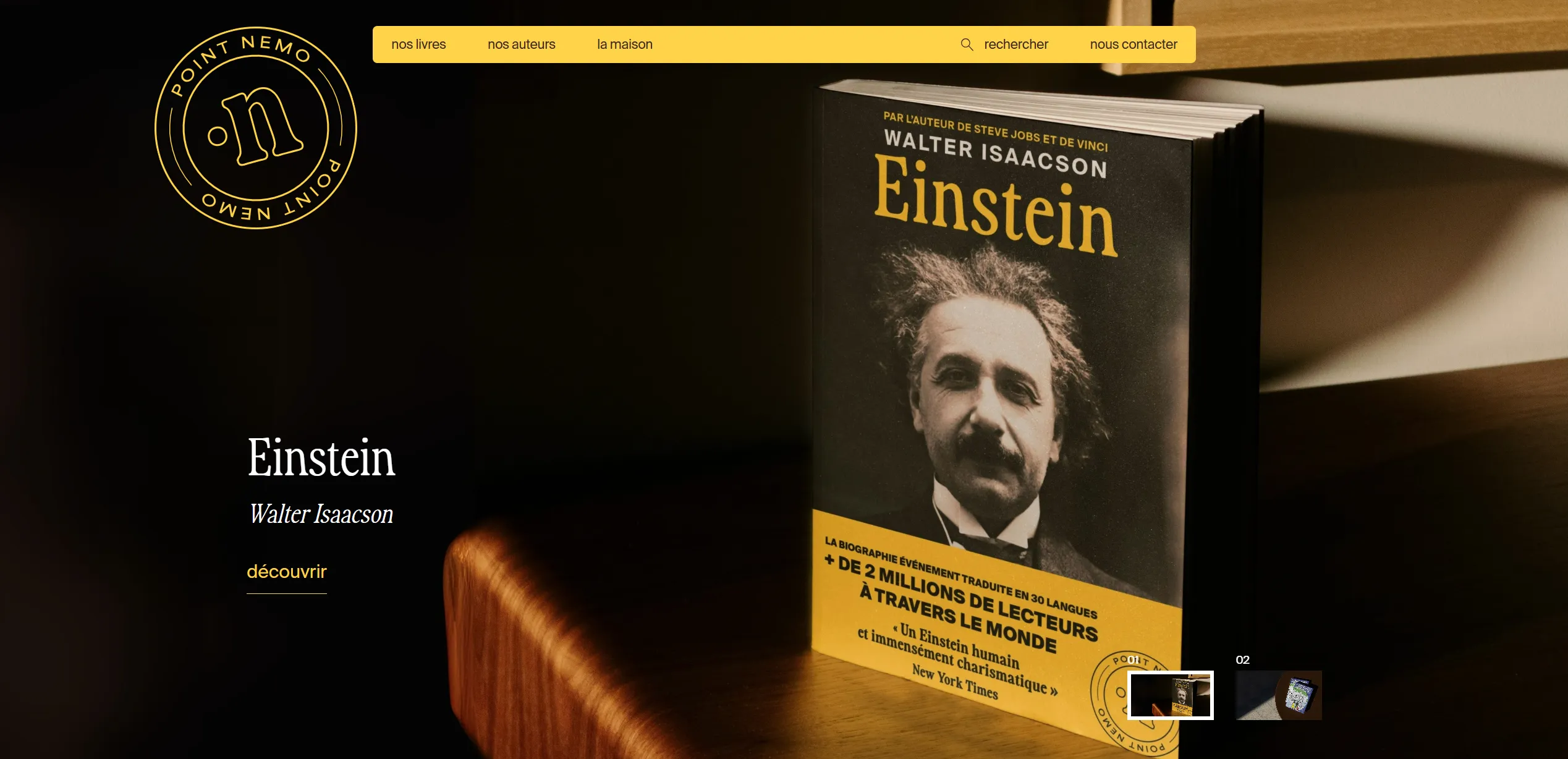Switch to slide thumbnail 02

(1278, 695)
